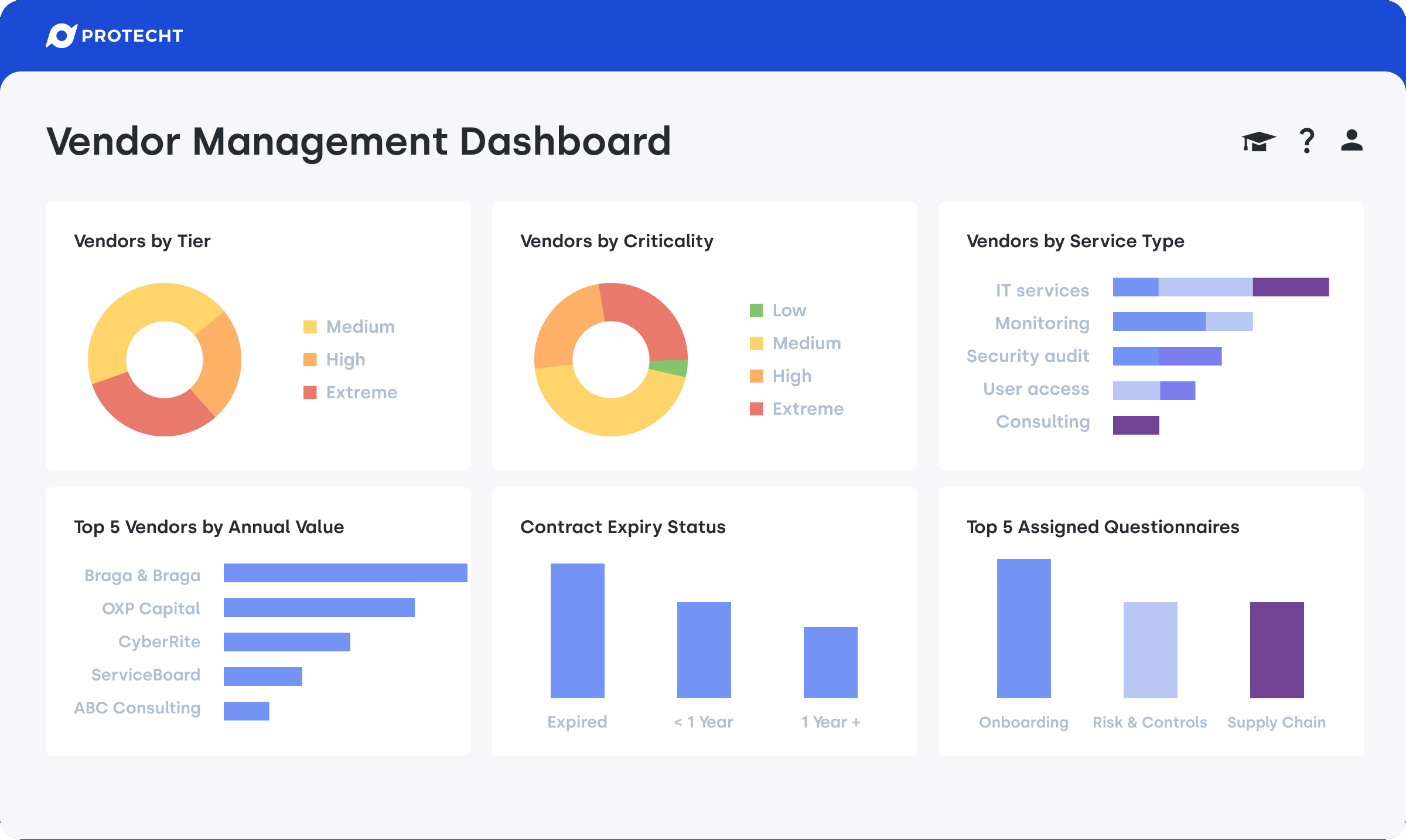This screenshot has width=1406, height=840.
Task: Open the user profile icon
Action: [1351, 141]
